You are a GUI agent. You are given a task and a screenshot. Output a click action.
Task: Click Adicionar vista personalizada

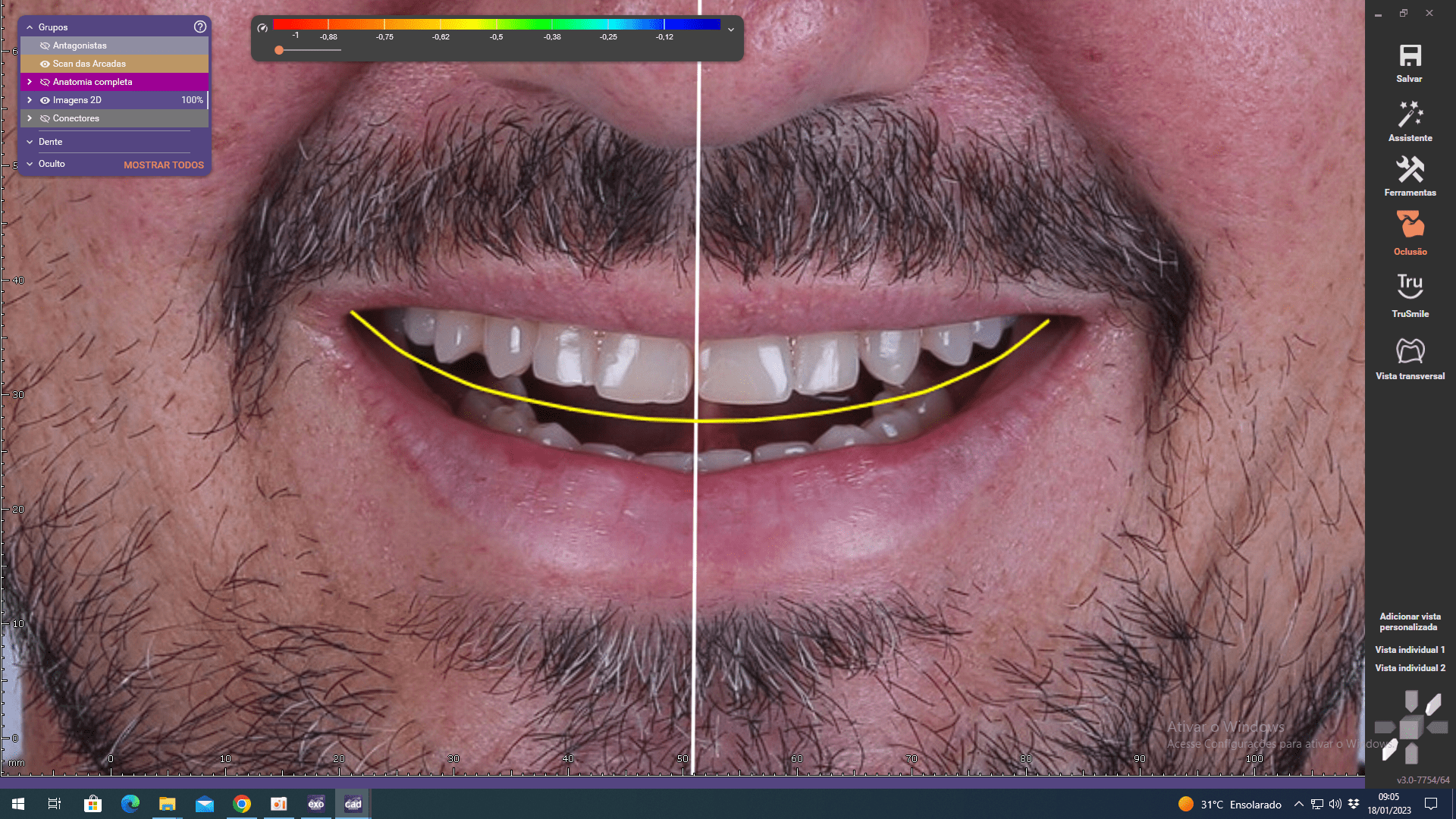(x=1410, y=622)
